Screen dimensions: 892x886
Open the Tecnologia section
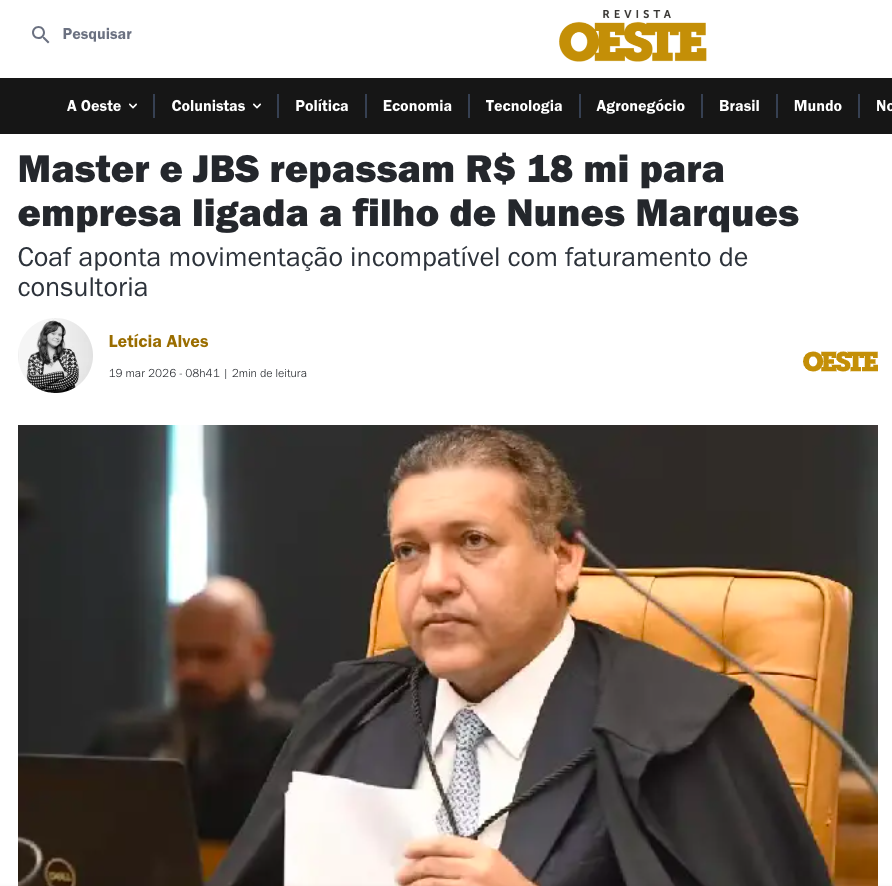pyautogui.click(x=523, y=106)
